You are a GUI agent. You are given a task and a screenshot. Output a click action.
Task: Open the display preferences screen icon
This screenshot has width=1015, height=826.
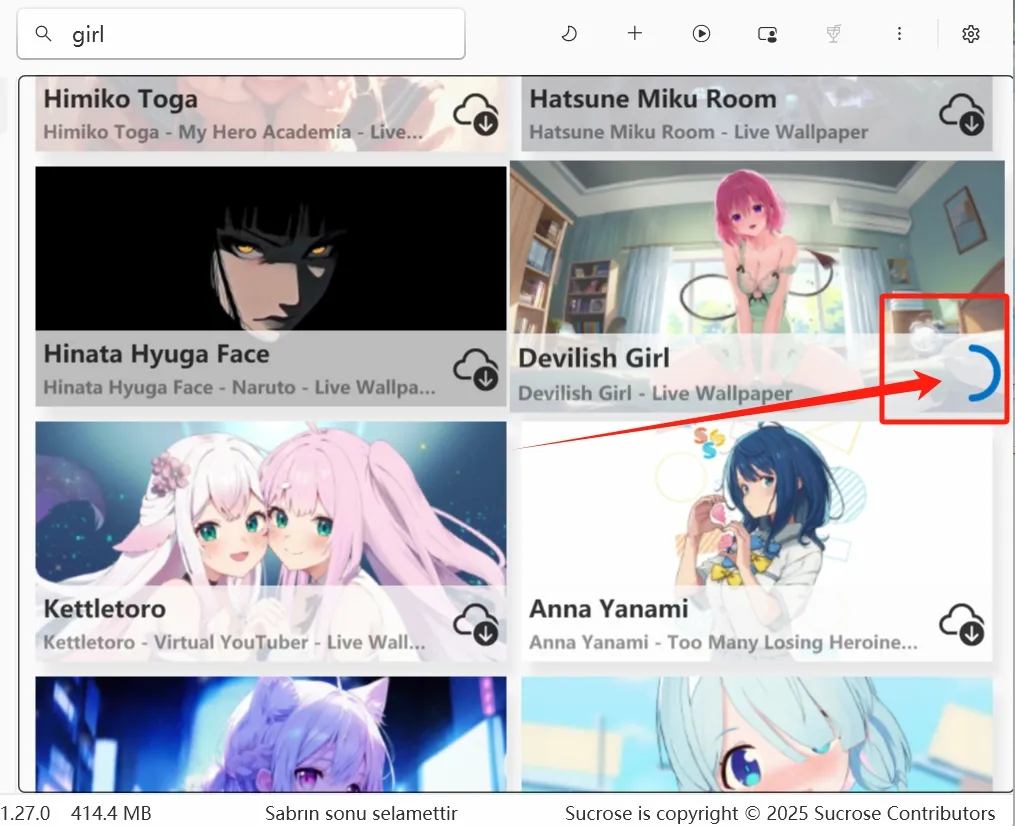[768, 34]
